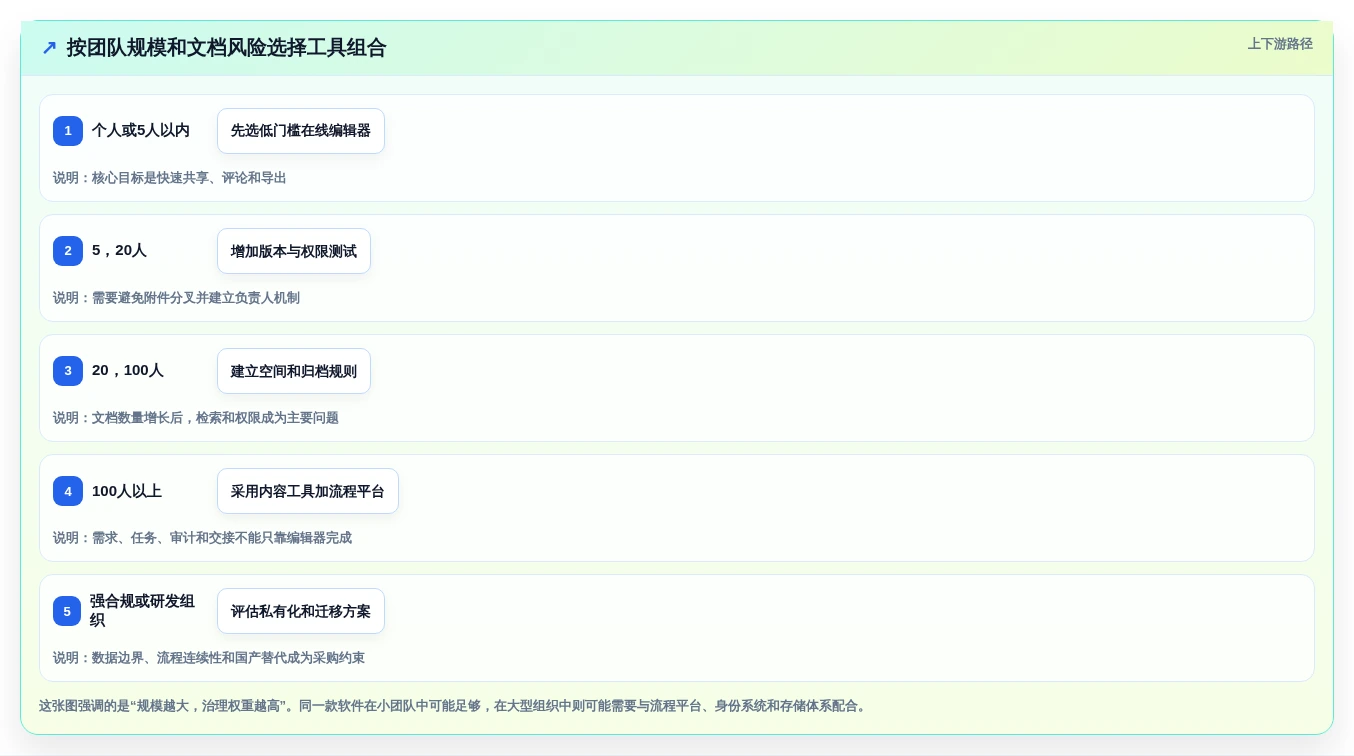Viewport: 1354px width, 756px height.
Task: Click the 采用内容工具加流程平台 box
Action: pyautogui.click(x=308, y=491)
